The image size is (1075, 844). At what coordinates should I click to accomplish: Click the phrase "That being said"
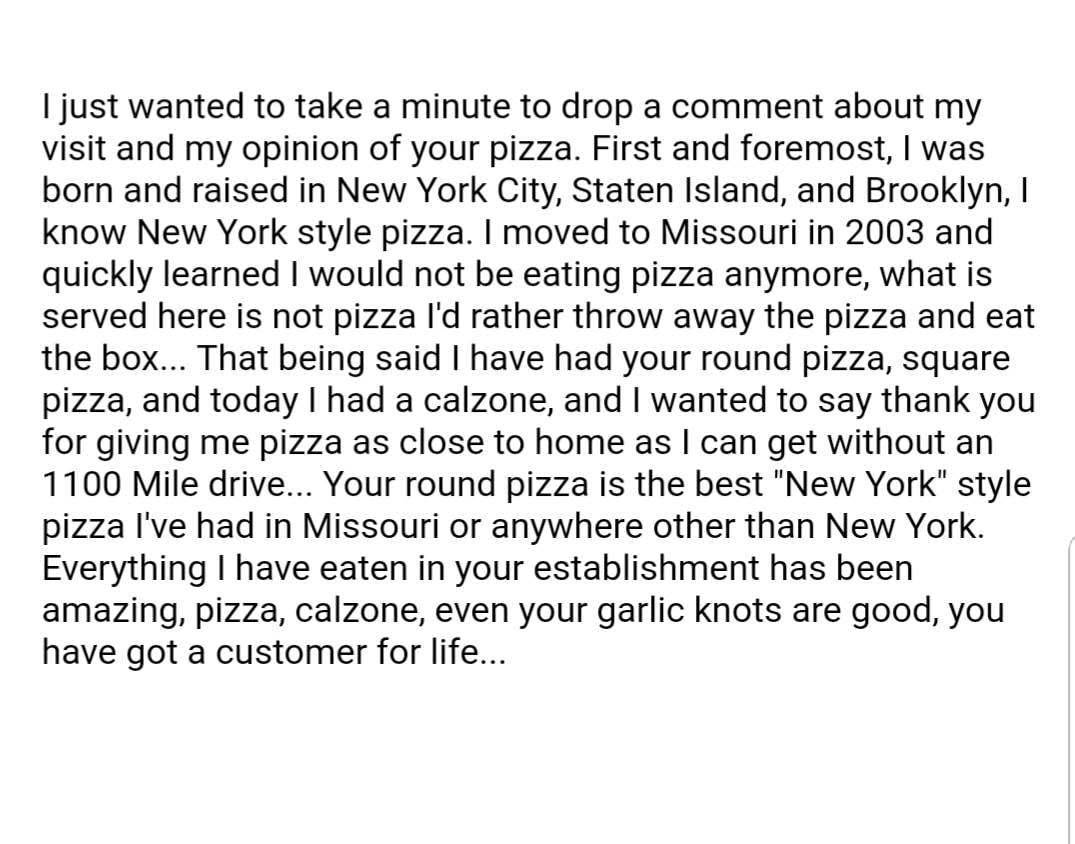tap(319, 359)
